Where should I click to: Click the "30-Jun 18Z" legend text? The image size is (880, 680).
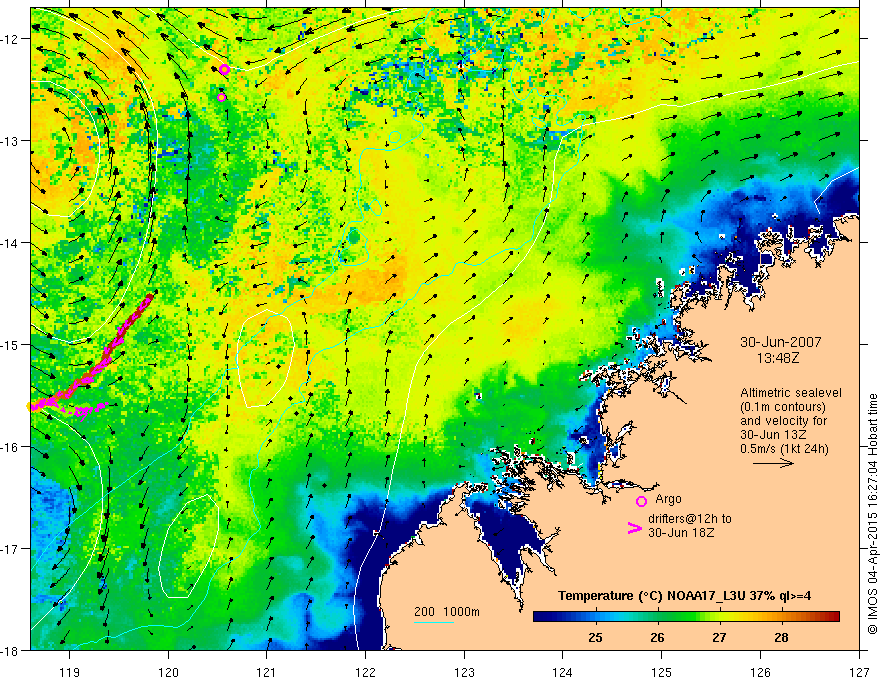pos(681,532)
